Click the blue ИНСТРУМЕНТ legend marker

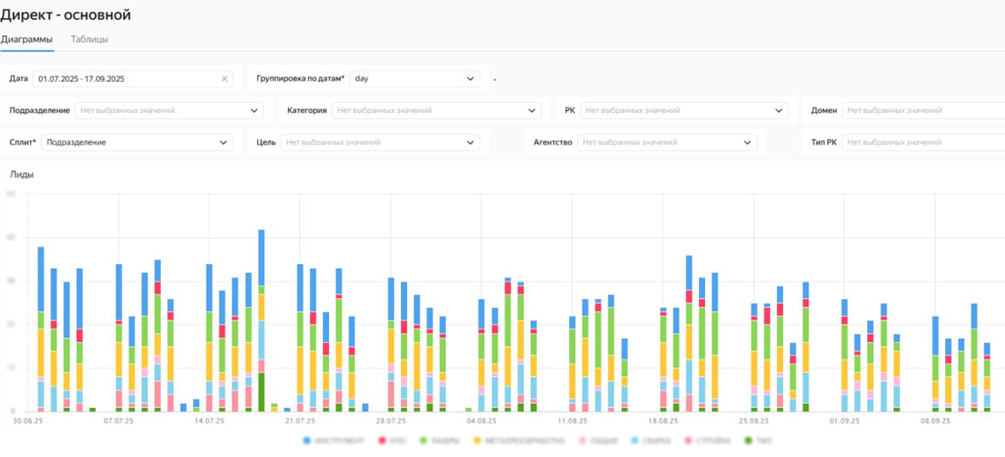[x=307, y=440]
